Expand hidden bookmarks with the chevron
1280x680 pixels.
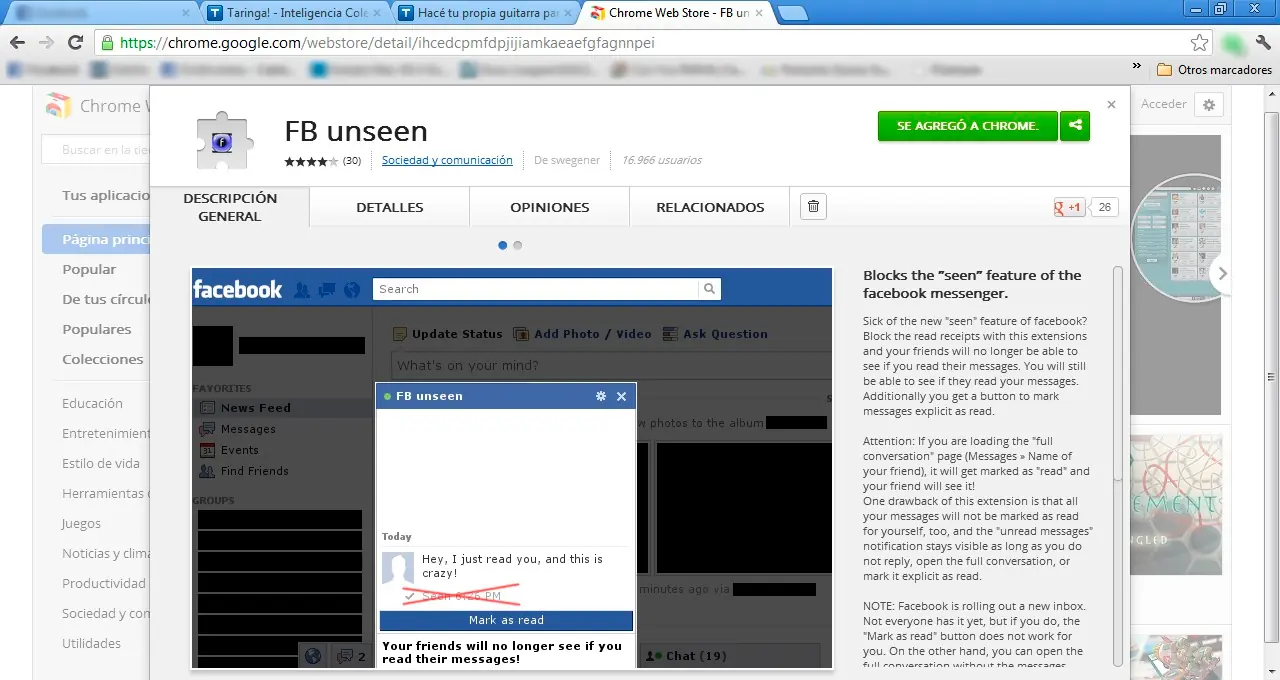[1137, 66]
